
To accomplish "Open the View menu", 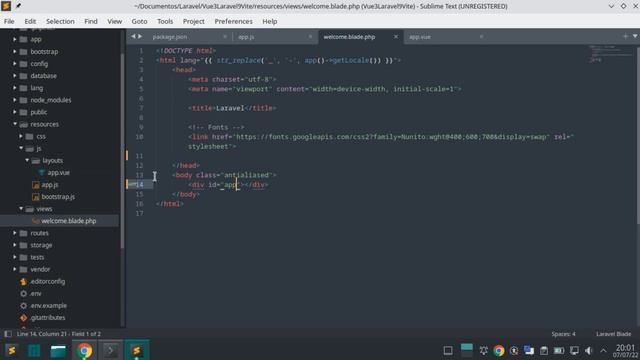I will click(x=114, y=21).
